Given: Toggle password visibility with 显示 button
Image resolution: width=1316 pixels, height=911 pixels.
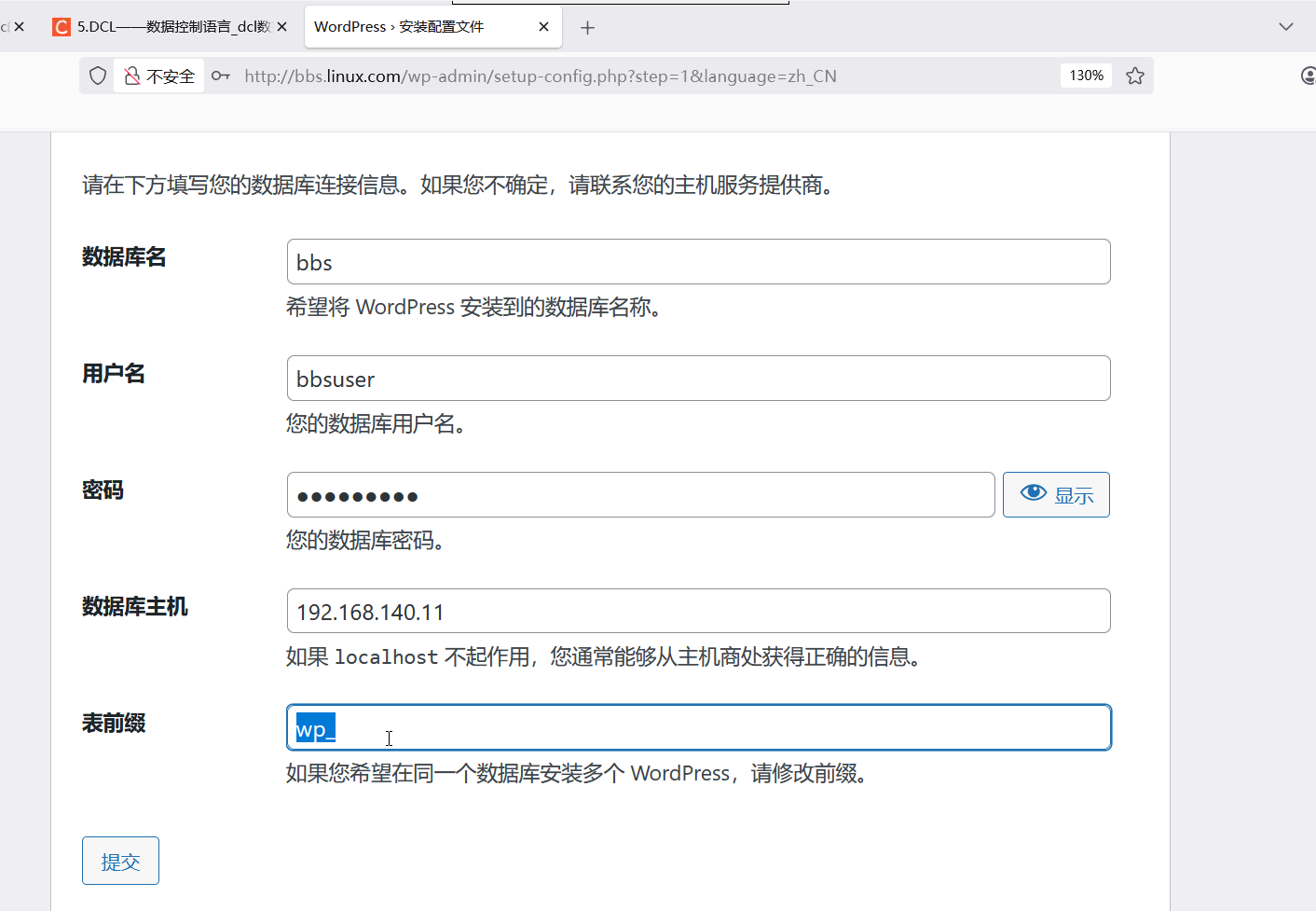Looking at the screenshot, I should (1056, 494).
